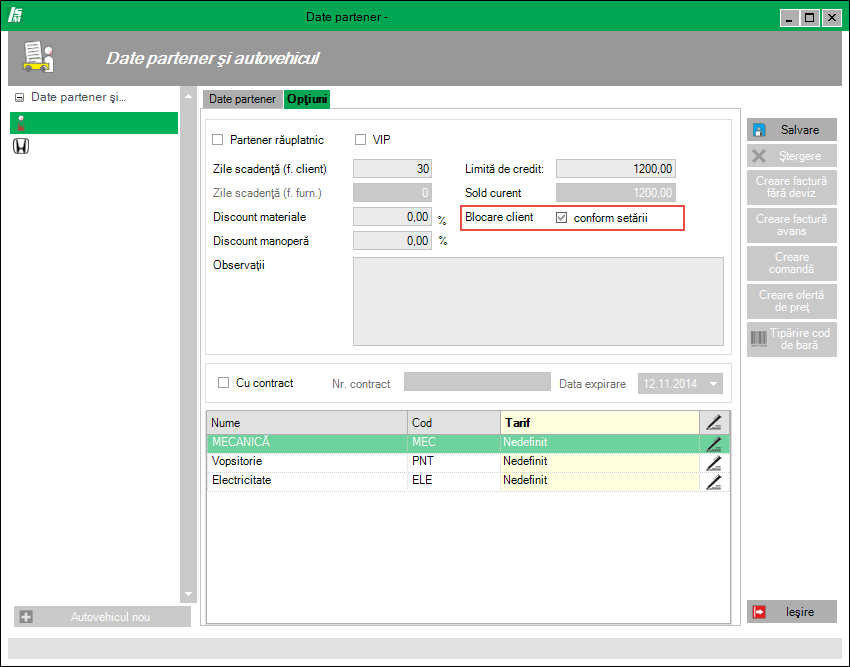This screenshot has height=667, width=850.
Task: Enable the Cu contract checkbox
Action: [x=223, y=383]
